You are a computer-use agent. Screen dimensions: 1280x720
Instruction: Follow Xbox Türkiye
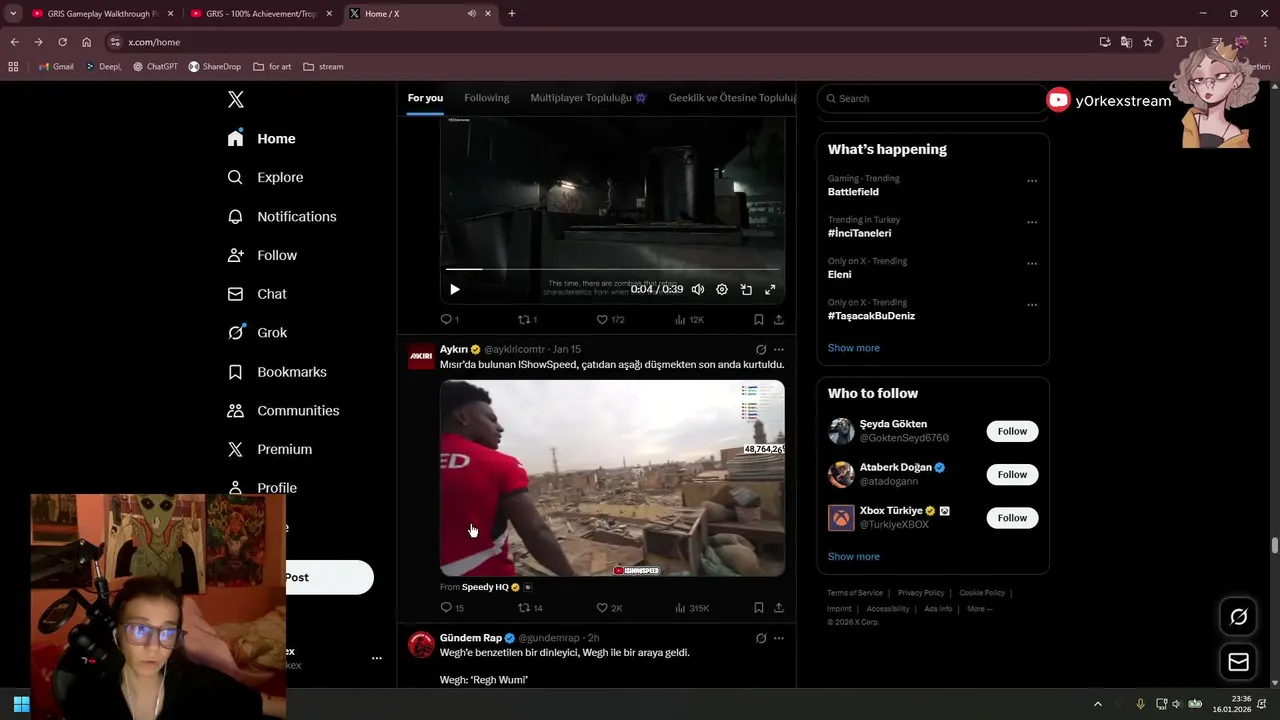1012,517
